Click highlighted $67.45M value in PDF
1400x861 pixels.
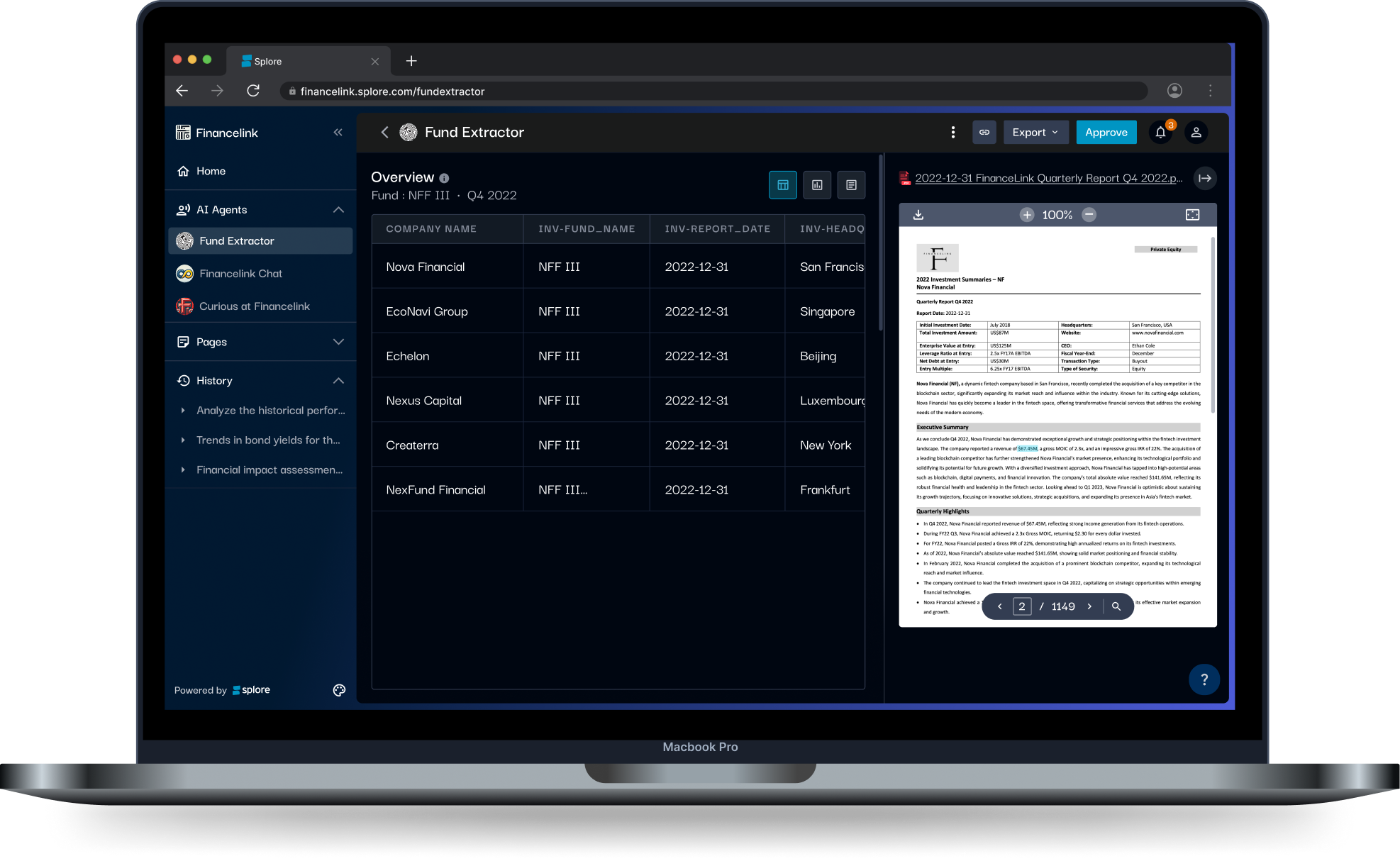point(1028,448)
